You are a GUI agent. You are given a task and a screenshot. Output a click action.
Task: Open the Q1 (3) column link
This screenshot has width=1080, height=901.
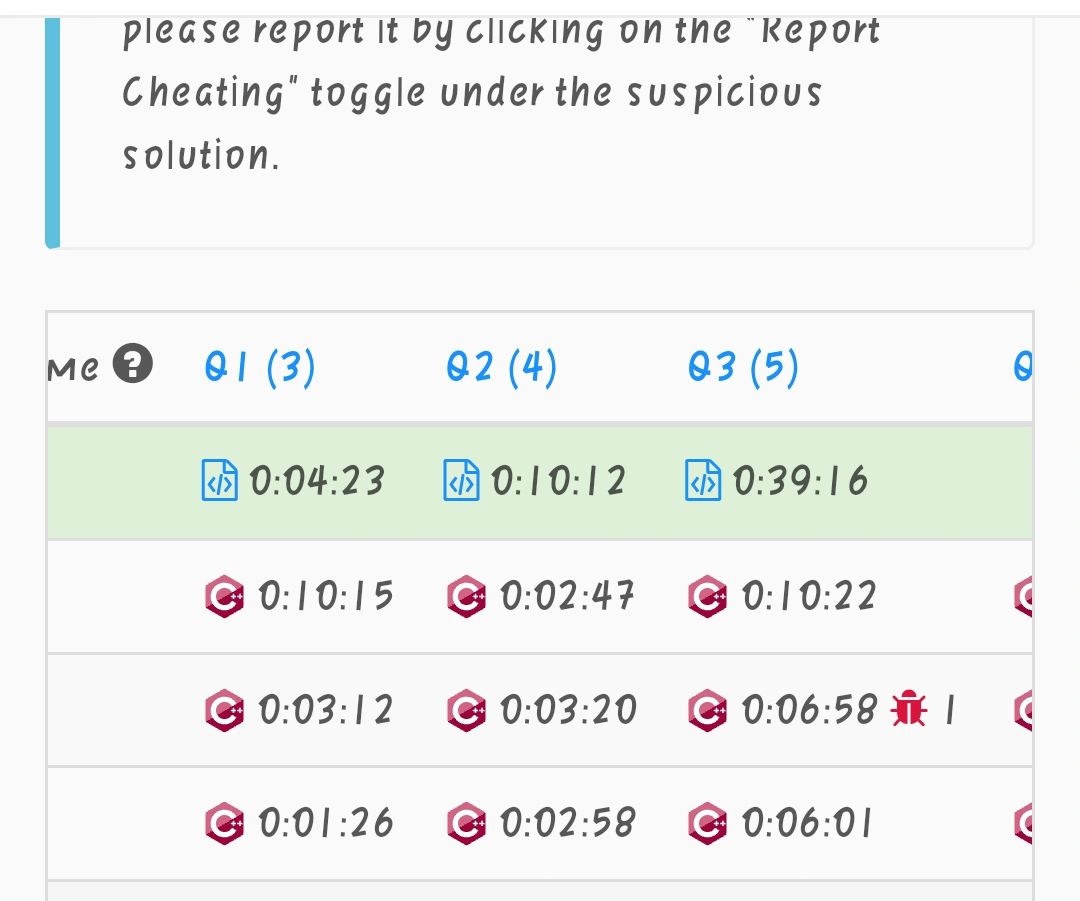pyautogui.click(x=260, y=366)
